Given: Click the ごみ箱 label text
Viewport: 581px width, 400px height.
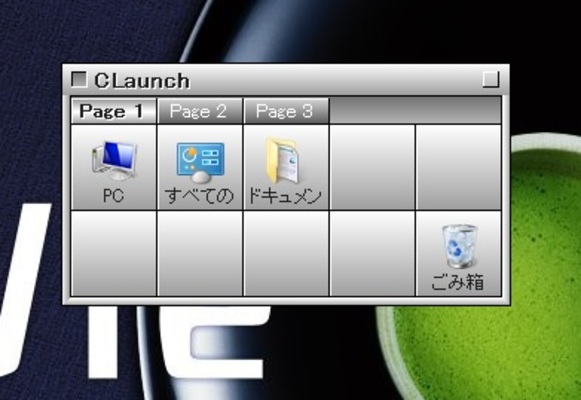Looking at the screenshot, I should 458,282.
